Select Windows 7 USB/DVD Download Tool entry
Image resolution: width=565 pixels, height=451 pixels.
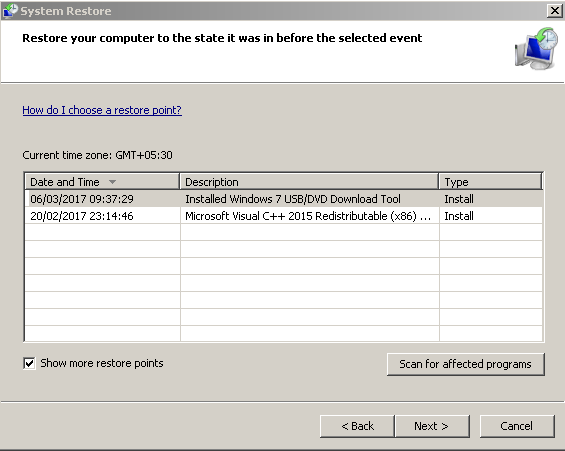coord(293,199)
